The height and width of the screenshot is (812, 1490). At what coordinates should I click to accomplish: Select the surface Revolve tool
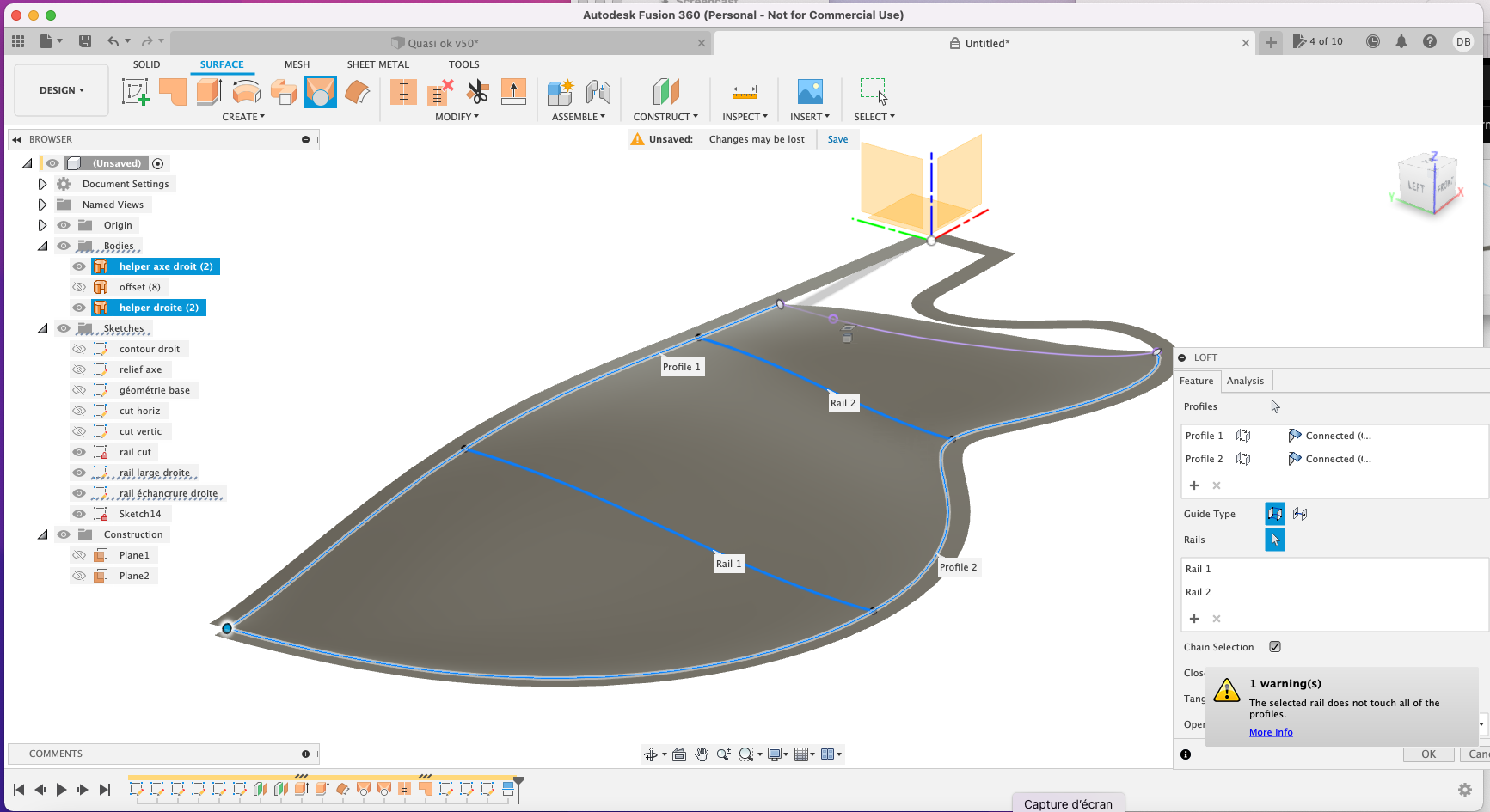pyautogui.click(x=247, y=91)
